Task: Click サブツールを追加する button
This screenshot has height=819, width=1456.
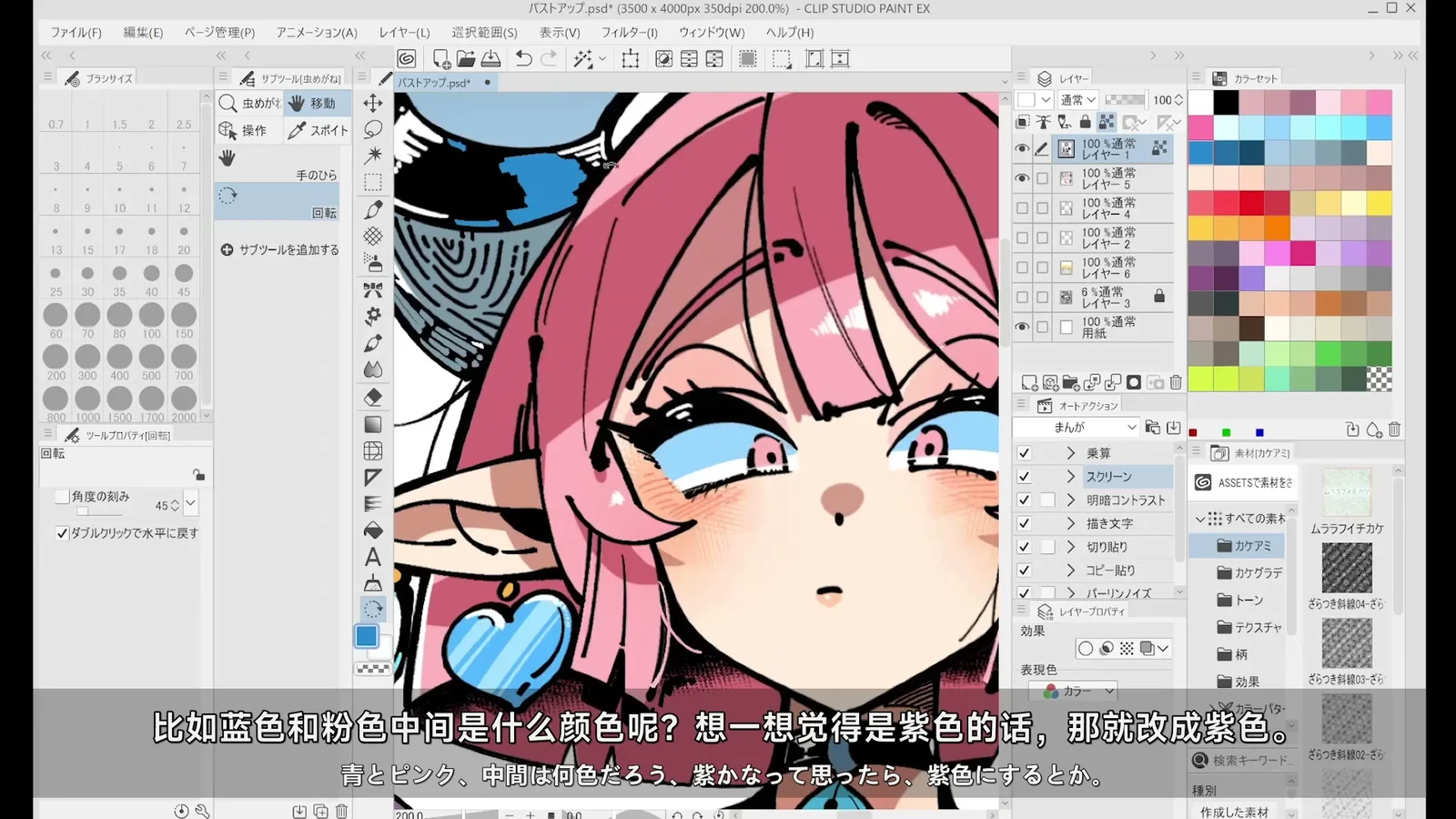Action: pyautogui.click(x=279, y=249)
